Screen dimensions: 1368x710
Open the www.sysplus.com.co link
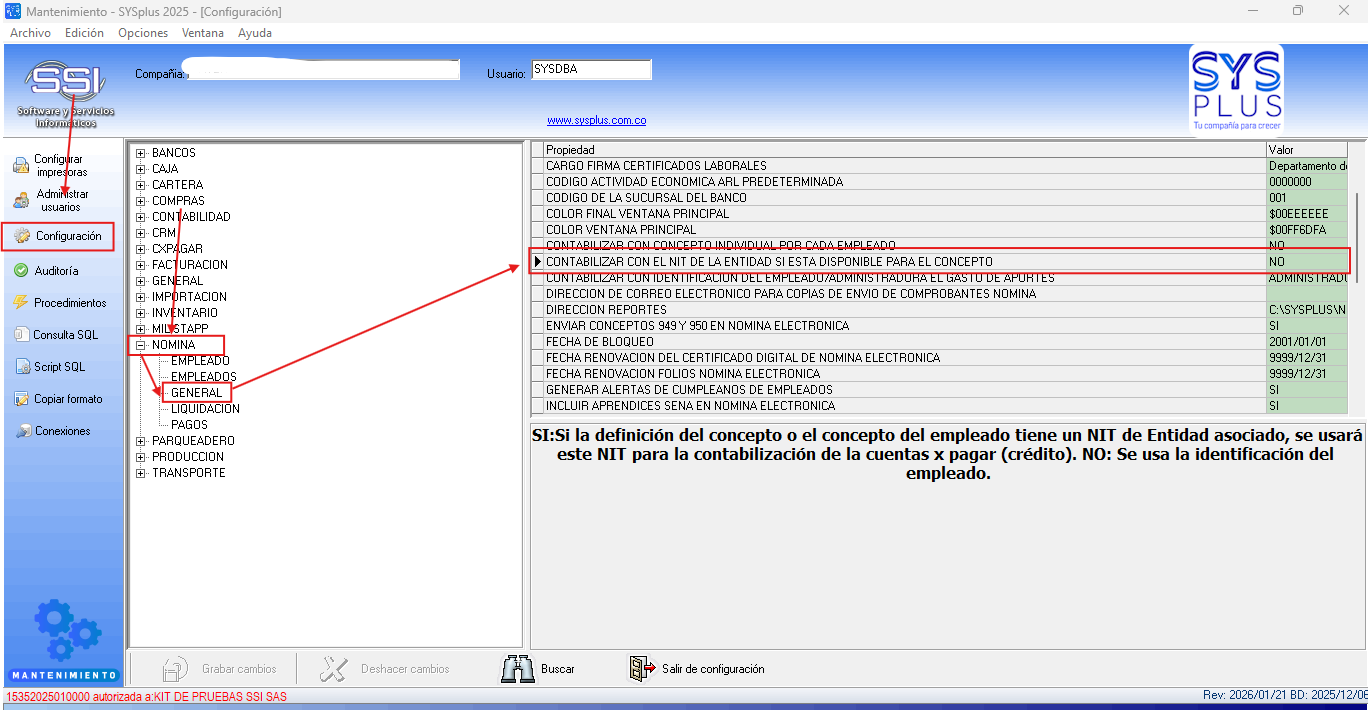click(x=596, y=120)
